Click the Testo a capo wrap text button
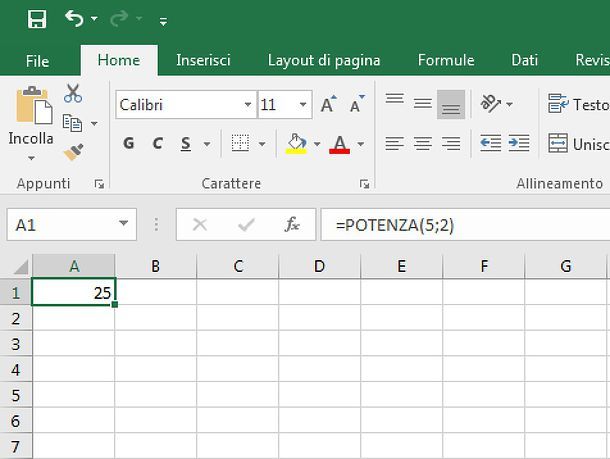Viewport: 610px width, 459px height. point(578,104)
